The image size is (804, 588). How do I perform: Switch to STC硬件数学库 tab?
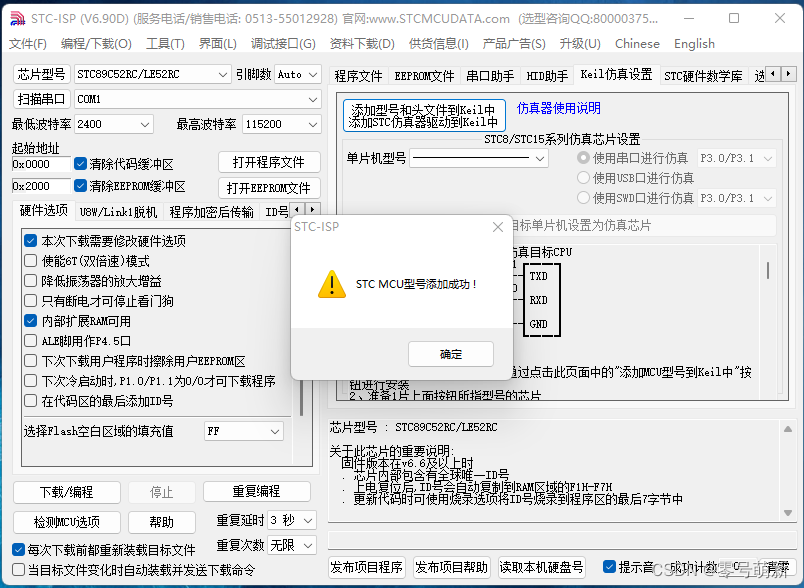coord(703,76)
